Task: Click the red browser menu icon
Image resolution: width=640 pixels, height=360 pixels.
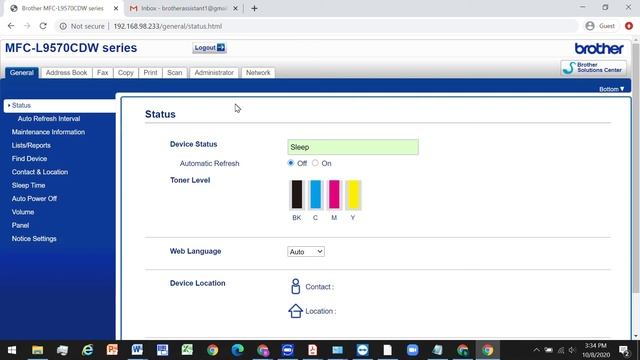Action: 629,26
